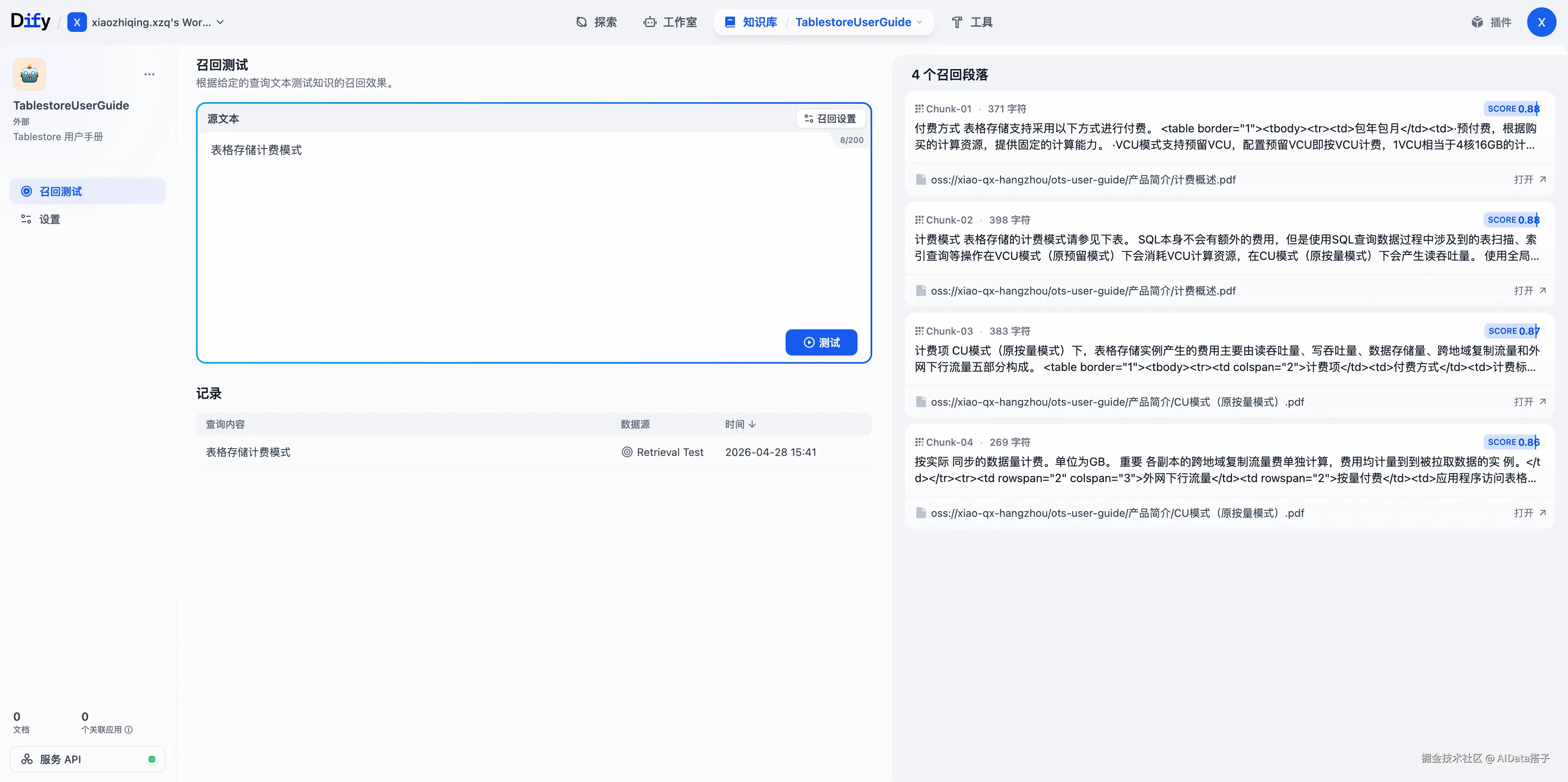The height and width of the screenshot is (782, 1568).
Task: Click the 服务 API button
Action: point(88,760)
